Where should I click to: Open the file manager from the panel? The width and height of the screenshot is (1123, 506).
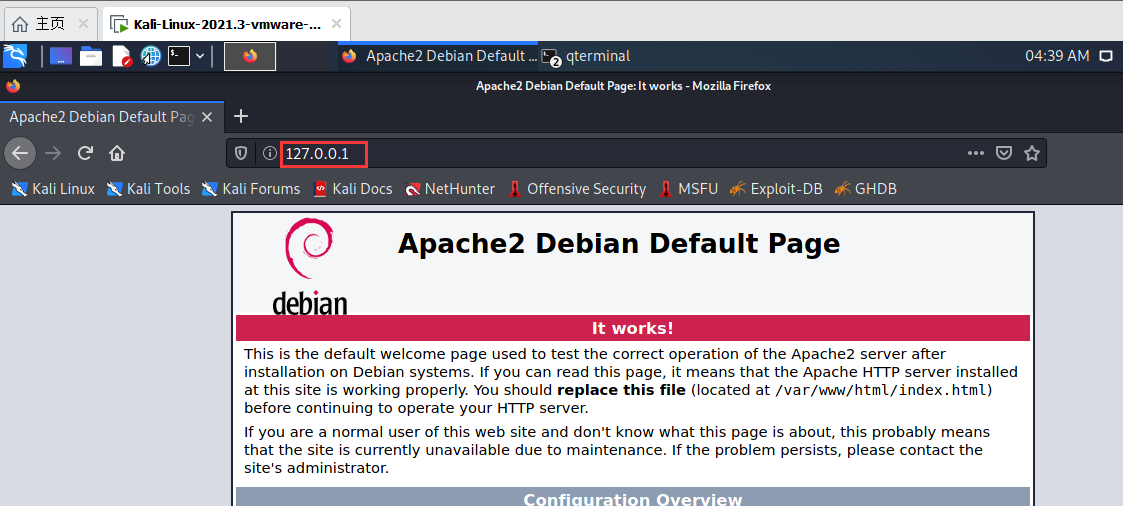[x=91, y=56]
